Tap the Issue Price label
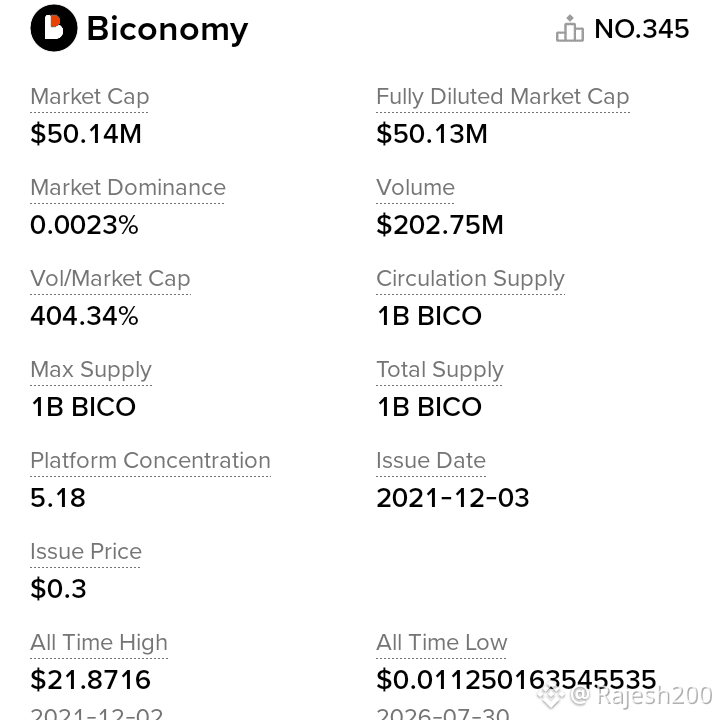Image resolution: width=720 pixels, height=720 pixels. tap(86, 551)
